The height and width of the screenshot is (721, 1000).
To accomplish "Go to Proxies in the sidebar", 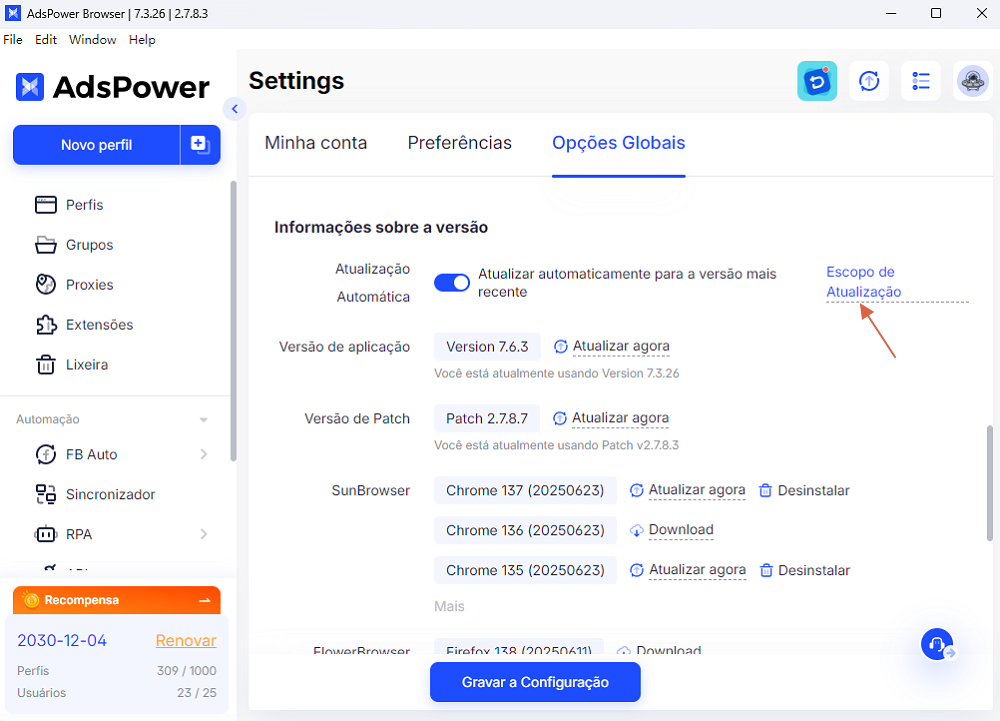I will [89, 284].
